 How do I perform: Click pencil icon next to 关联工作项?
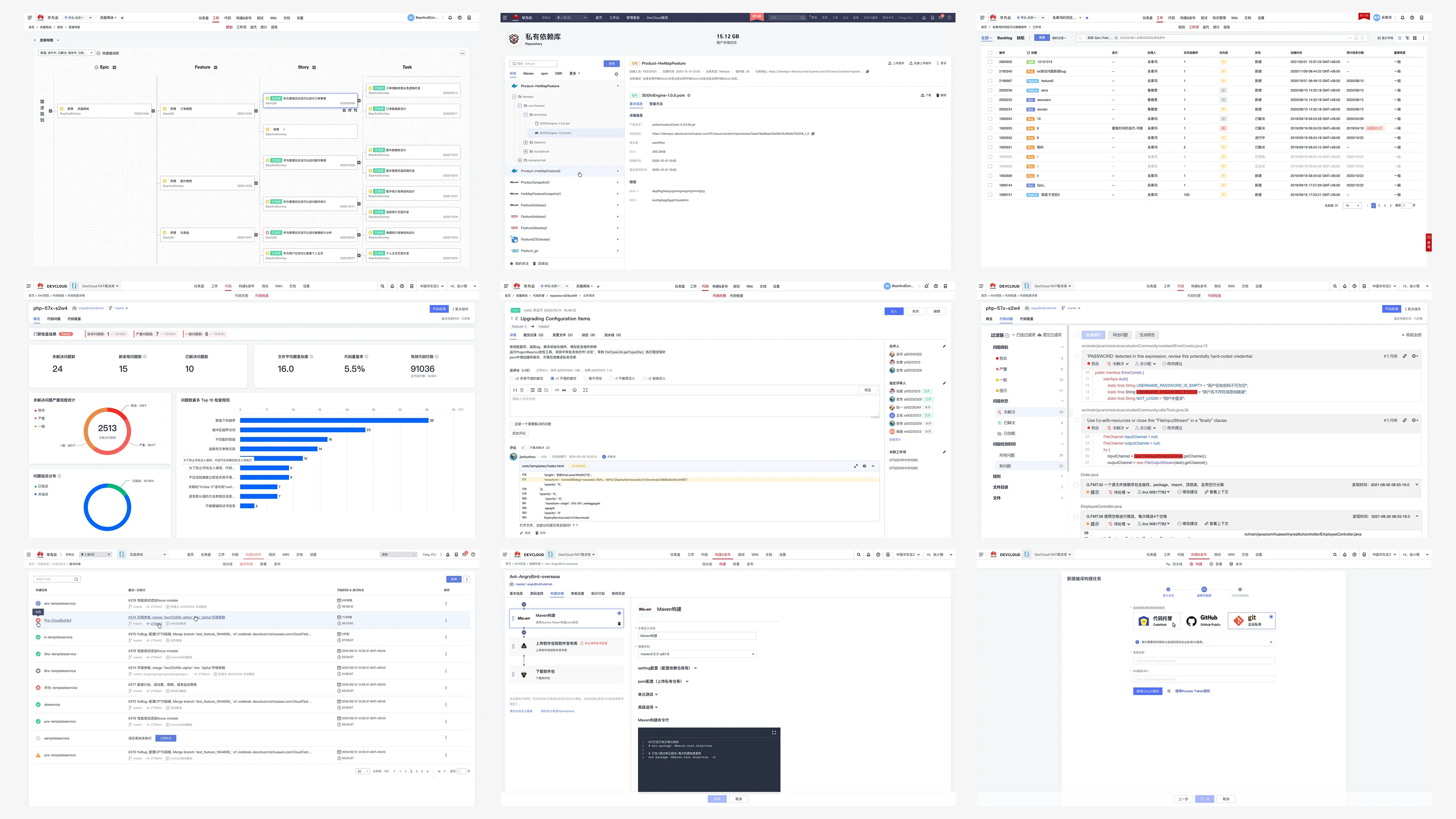click(945, 452)
